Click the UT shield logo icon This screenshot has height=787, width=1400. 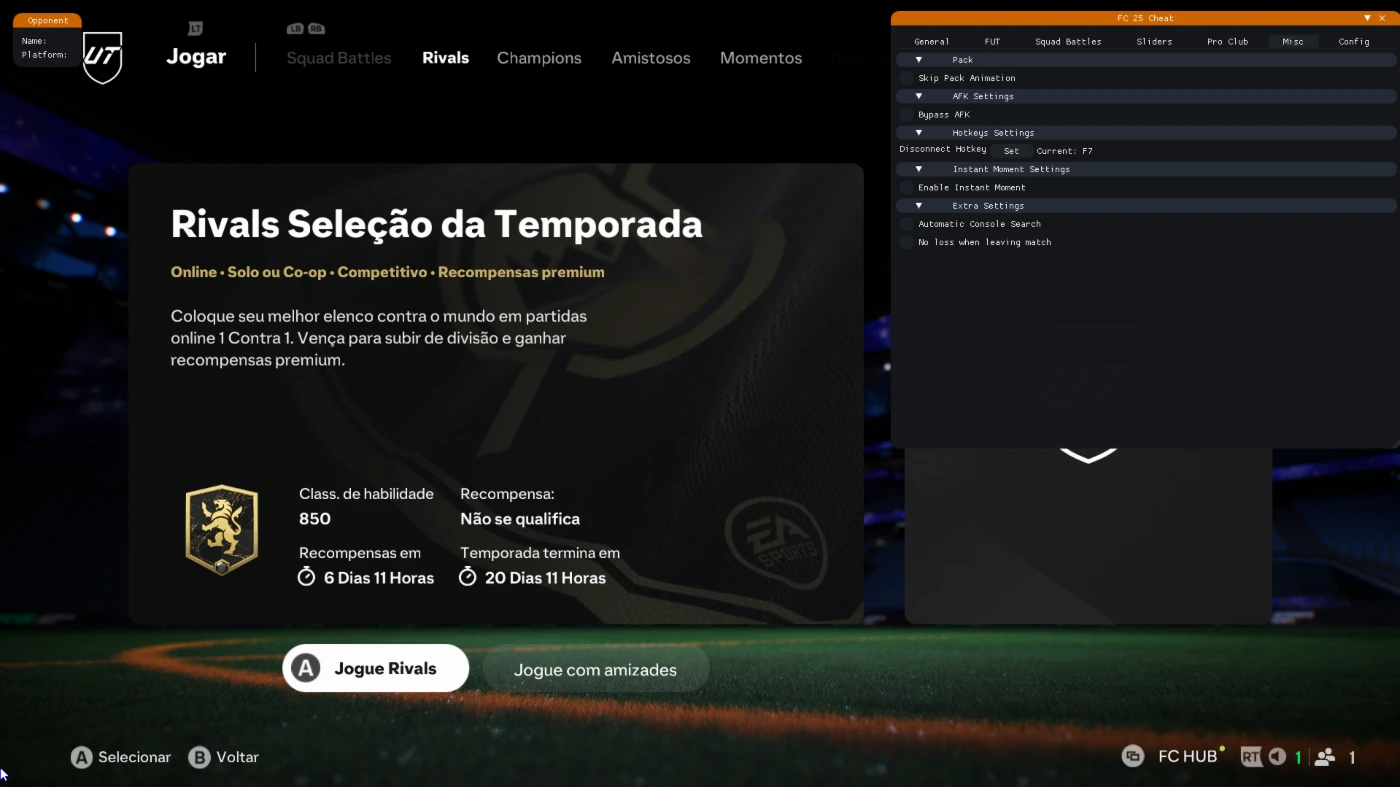pos(102,58)
